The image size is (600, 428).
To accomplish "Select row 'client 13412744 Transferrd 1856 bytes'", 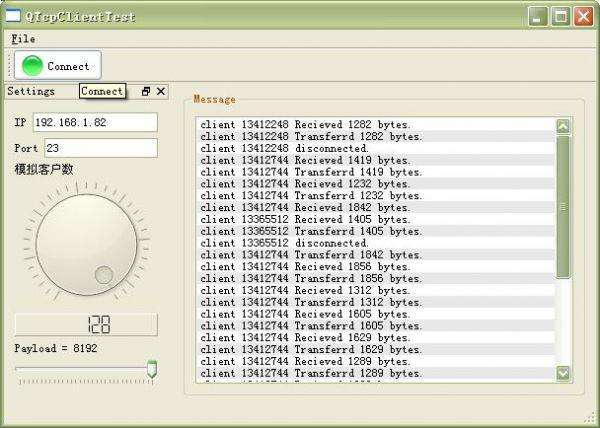I will [375, 279].
